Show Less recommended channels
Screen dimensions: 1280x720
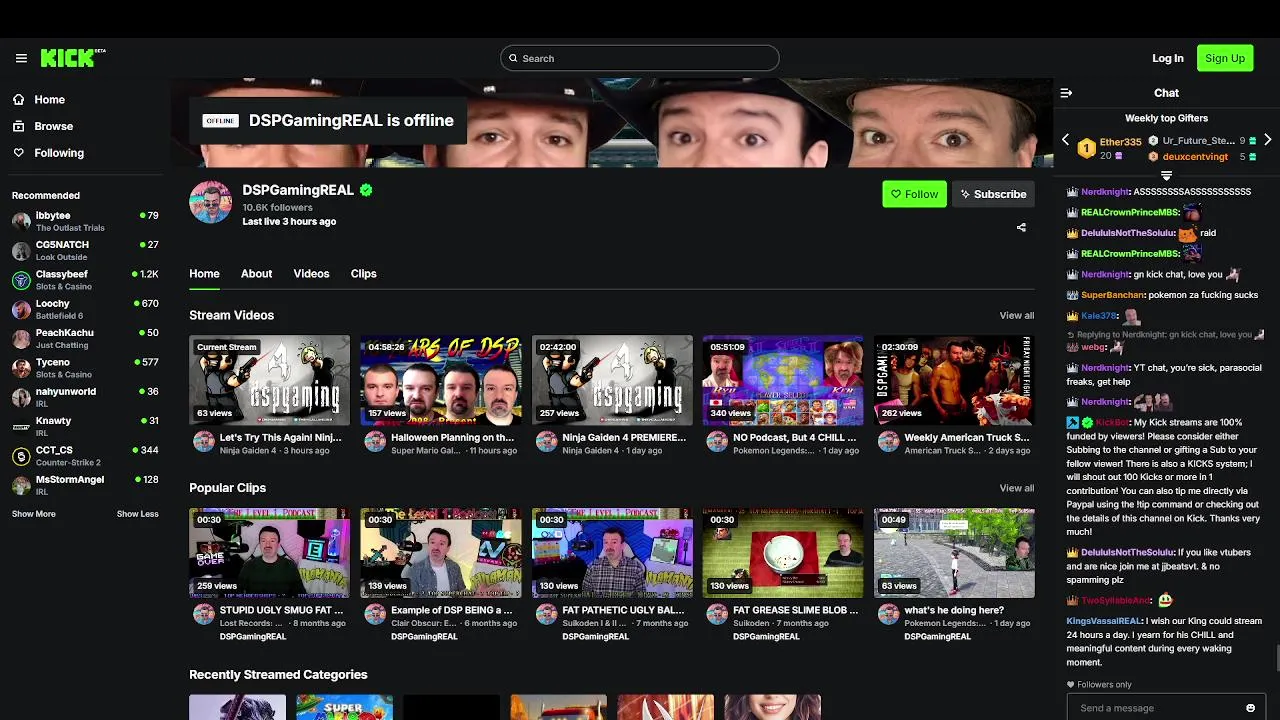pyautogui.click(x=138, y=514)
